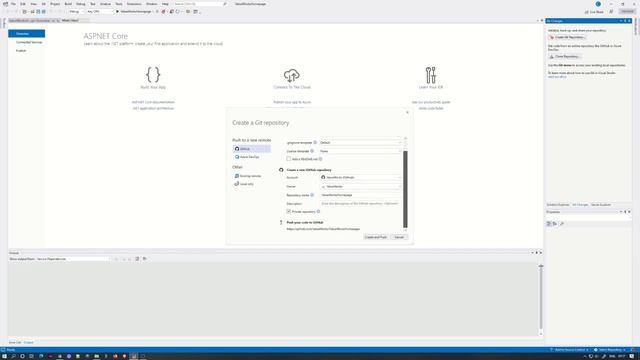640x360 pixels.
Task: Click into the repository Description field
Action: [360, 203]
